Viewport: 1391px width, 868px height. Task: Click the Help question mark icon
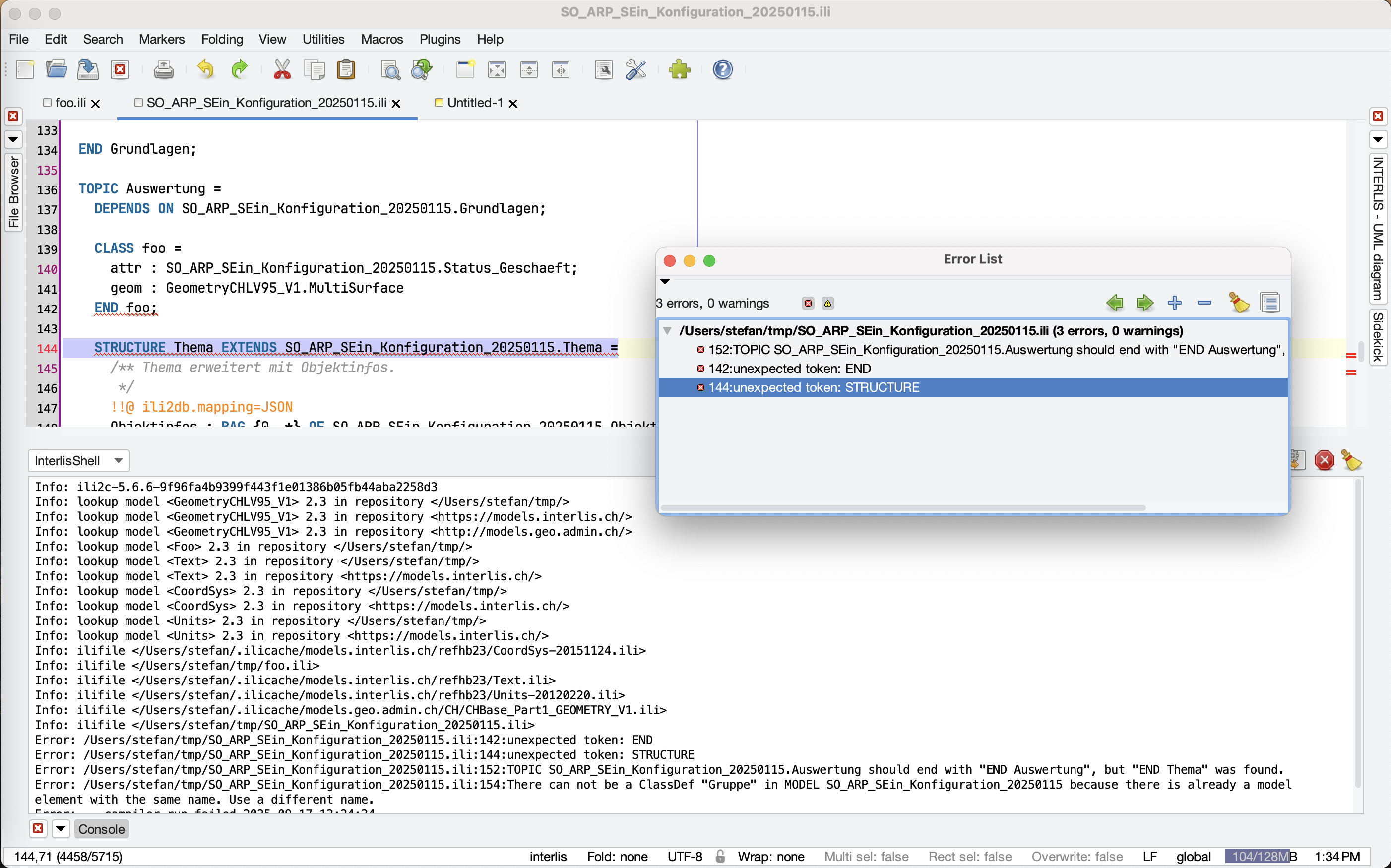(723, 69)
